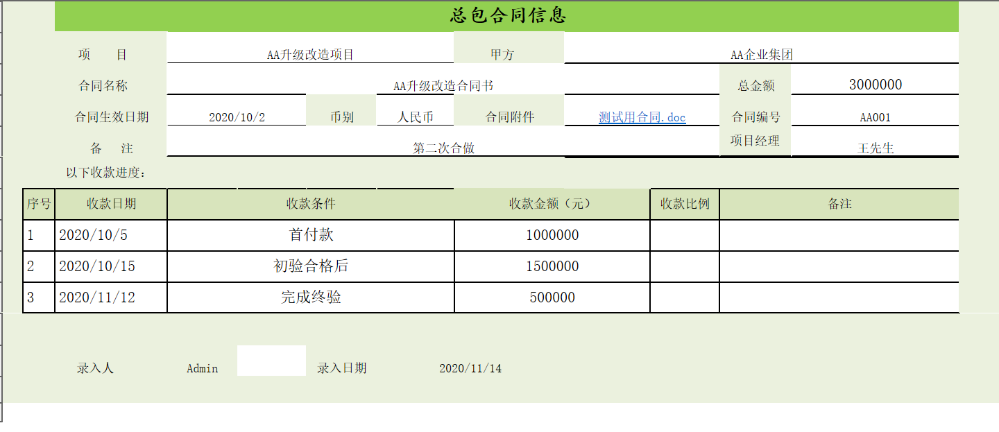
Task: Select contract number AA001
Action: 875,117
